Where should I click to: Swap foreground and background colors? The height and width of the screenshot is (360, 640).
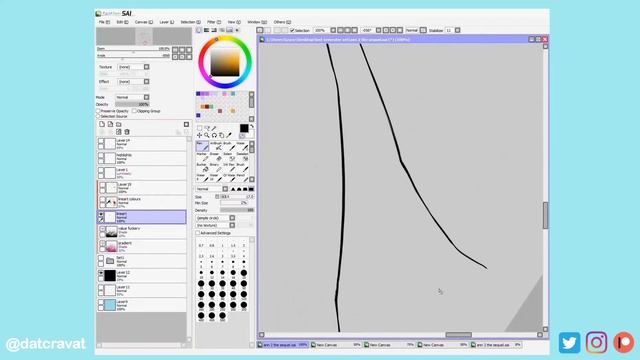[x=251, y=127]
